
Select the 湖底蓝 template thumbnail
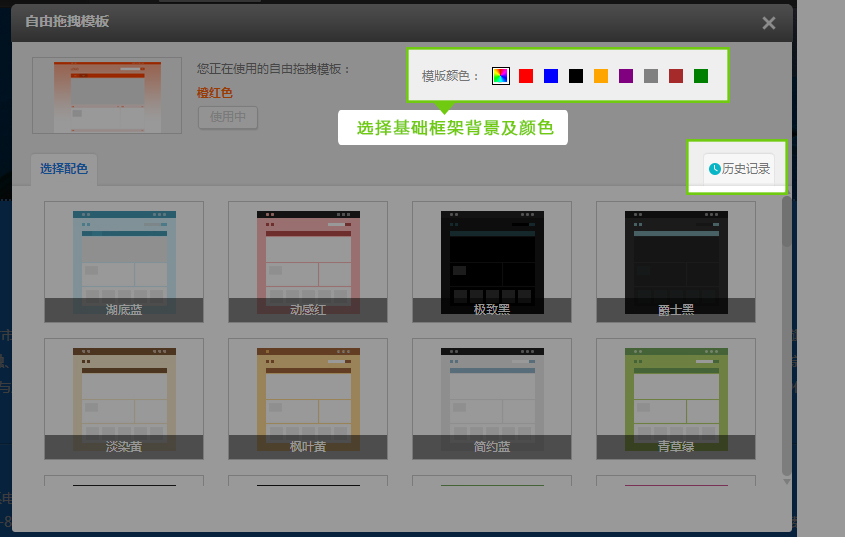(x=124, y=262)
